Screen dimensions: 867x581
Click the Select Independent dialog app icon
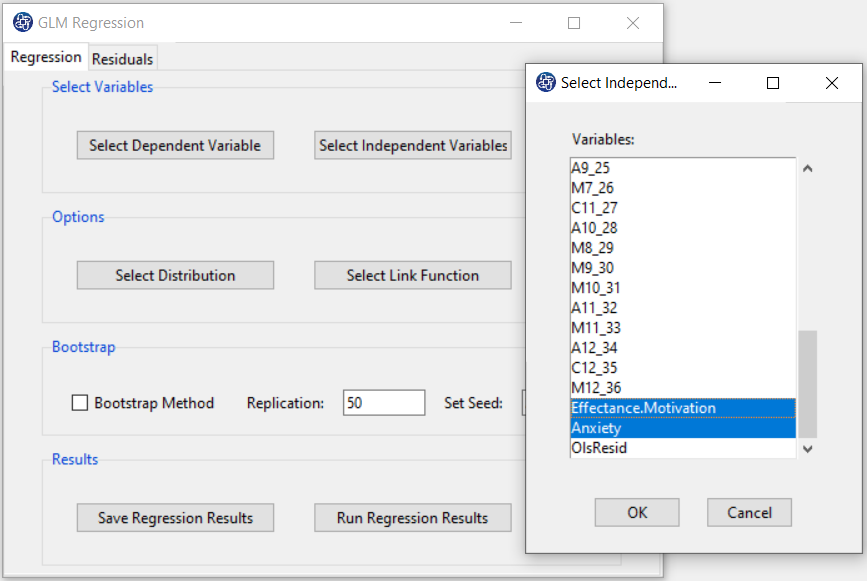(x=546, y=82)
